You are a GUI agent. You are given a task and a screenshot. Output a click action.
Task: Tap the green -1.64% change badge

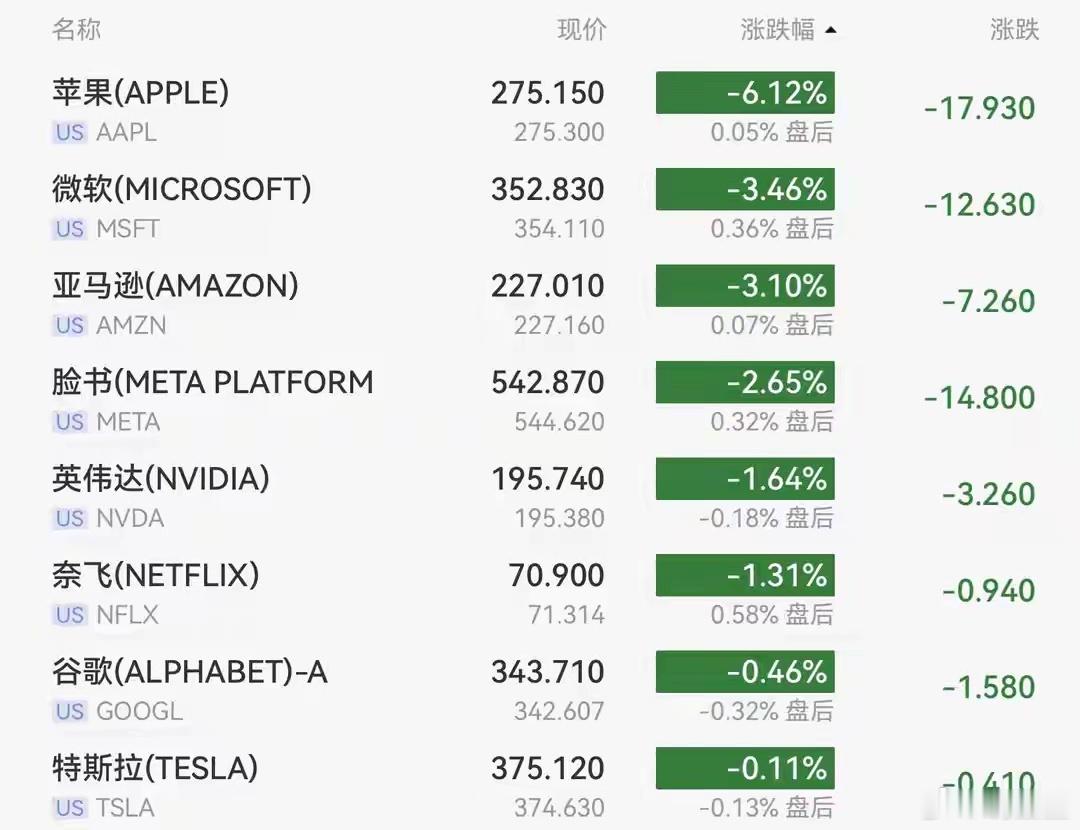click(745, 478)
